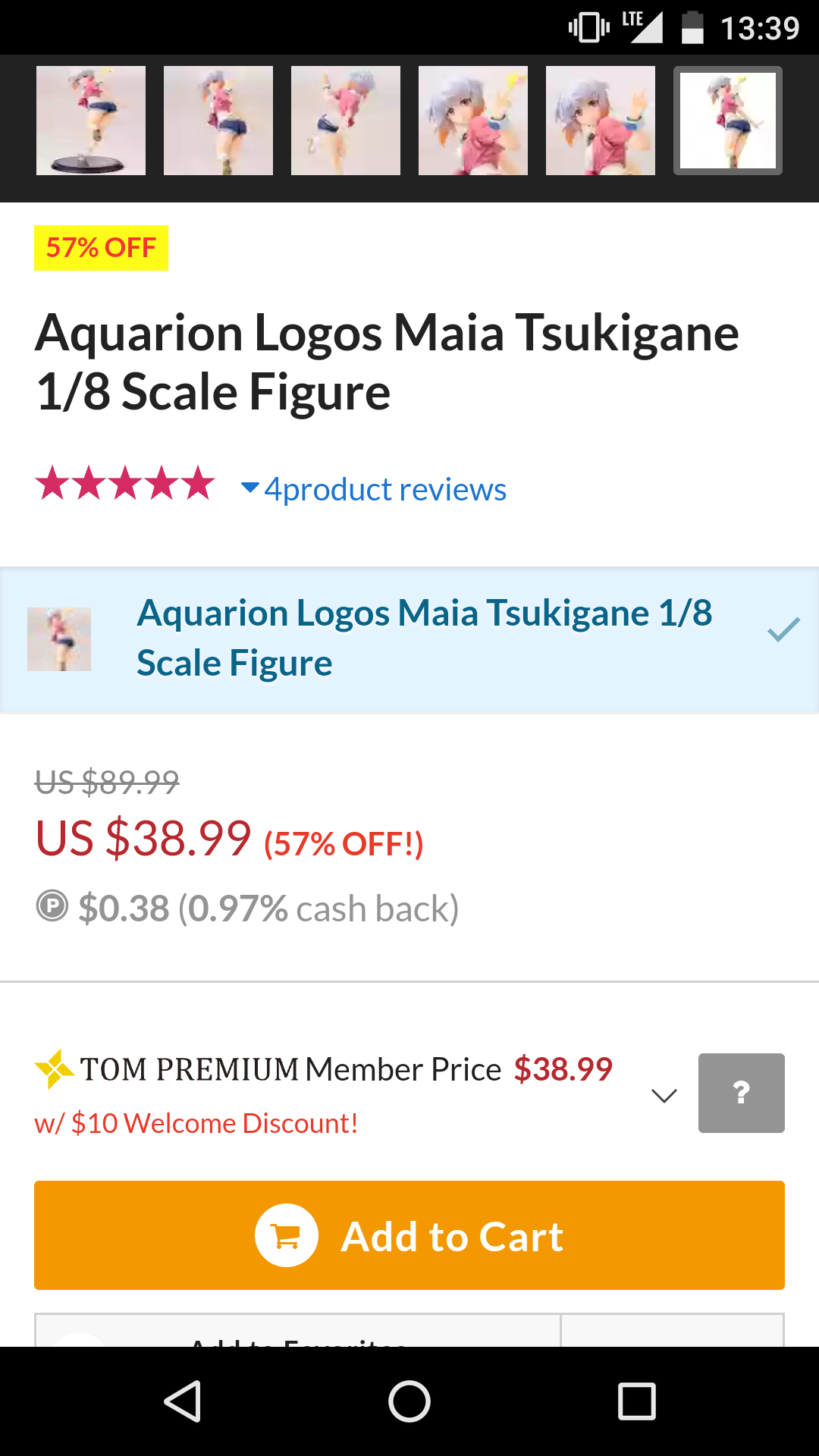Expand the Premium Member Price chevron

tap(664, 1096)
